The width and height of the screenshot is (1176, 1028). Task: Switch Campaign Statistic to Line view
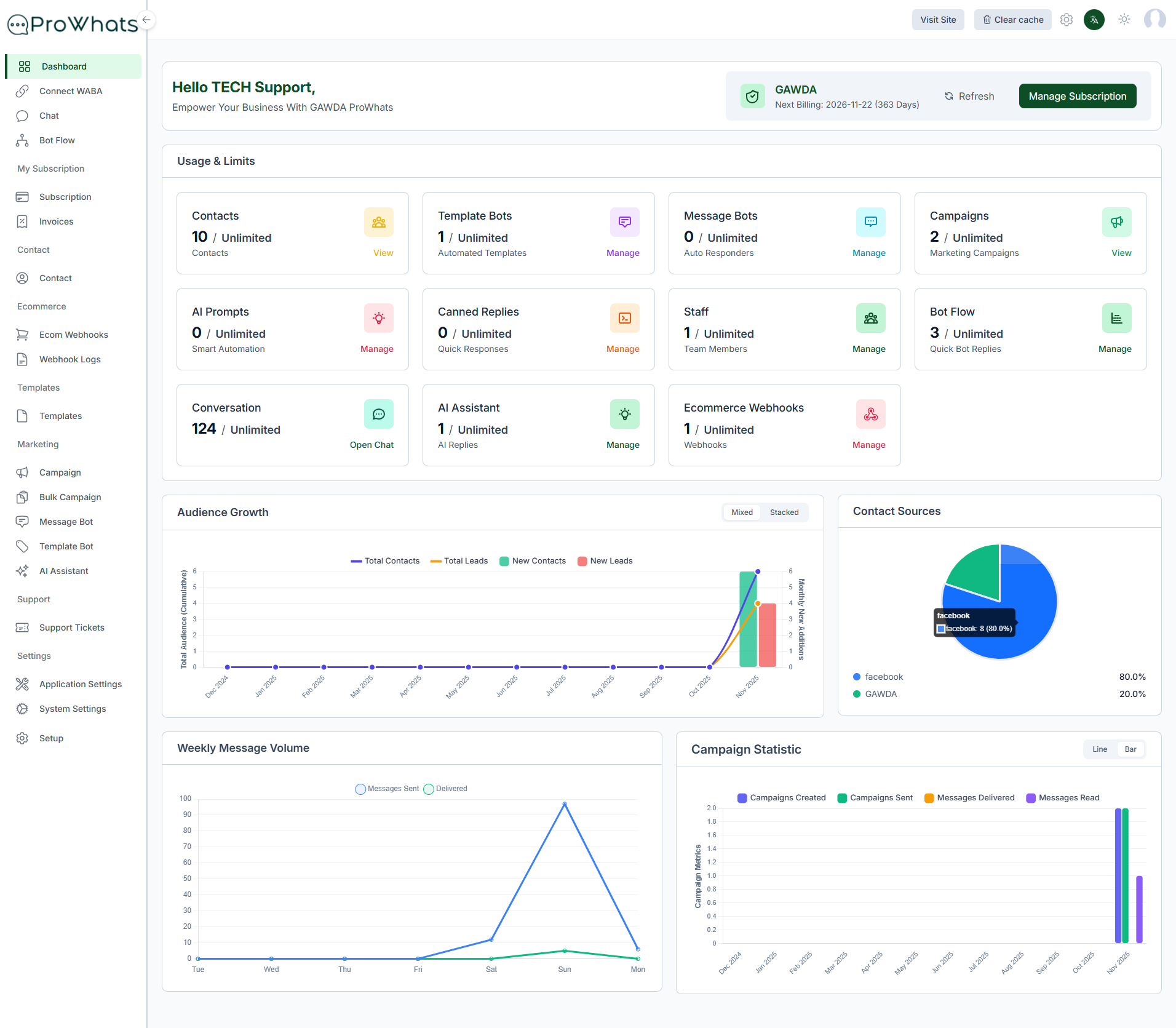[x=1100, y=749]
